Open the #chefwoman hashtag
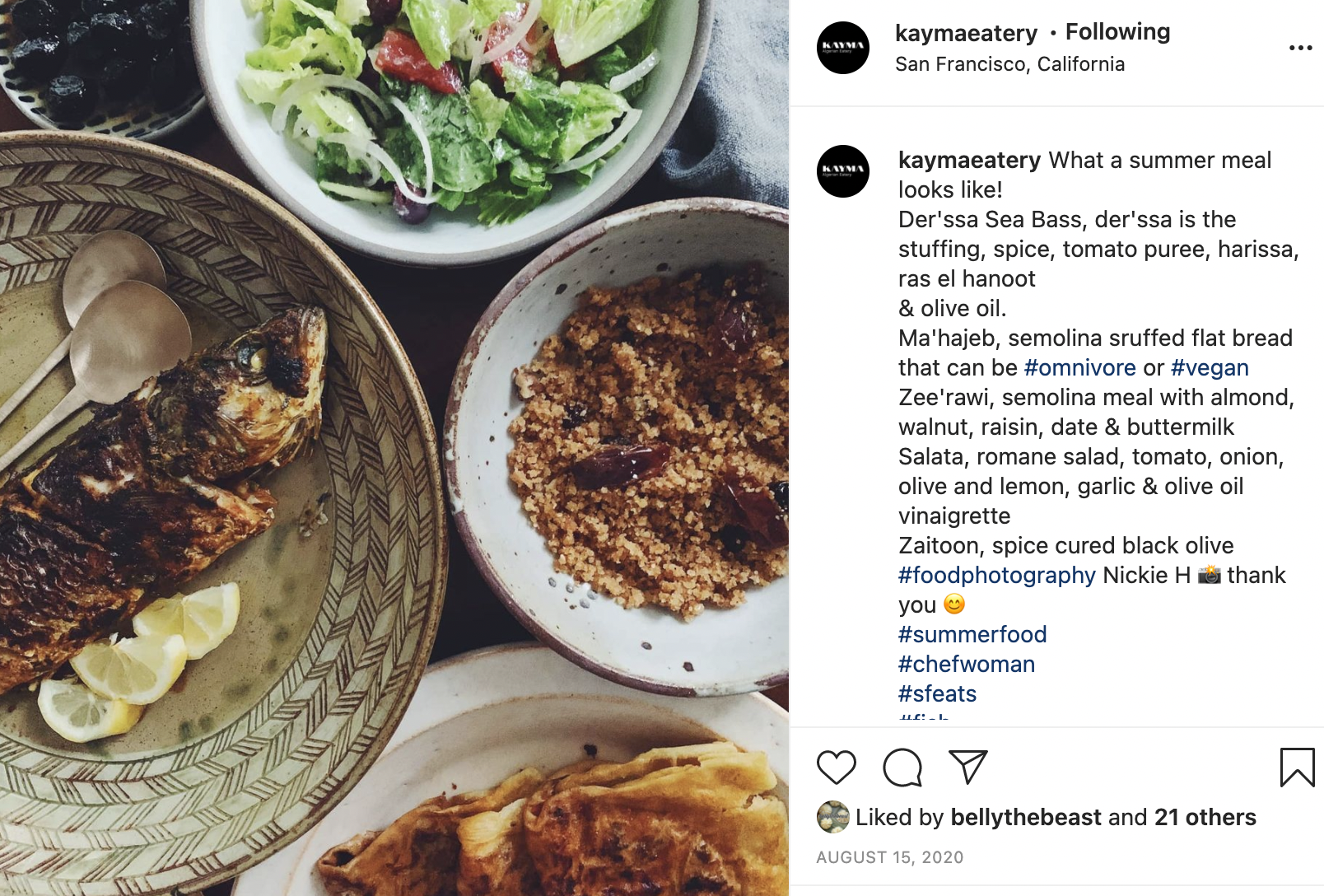The height and width of the screenshot is (896, 1324). pyautogui.click(x=967, y=664)
